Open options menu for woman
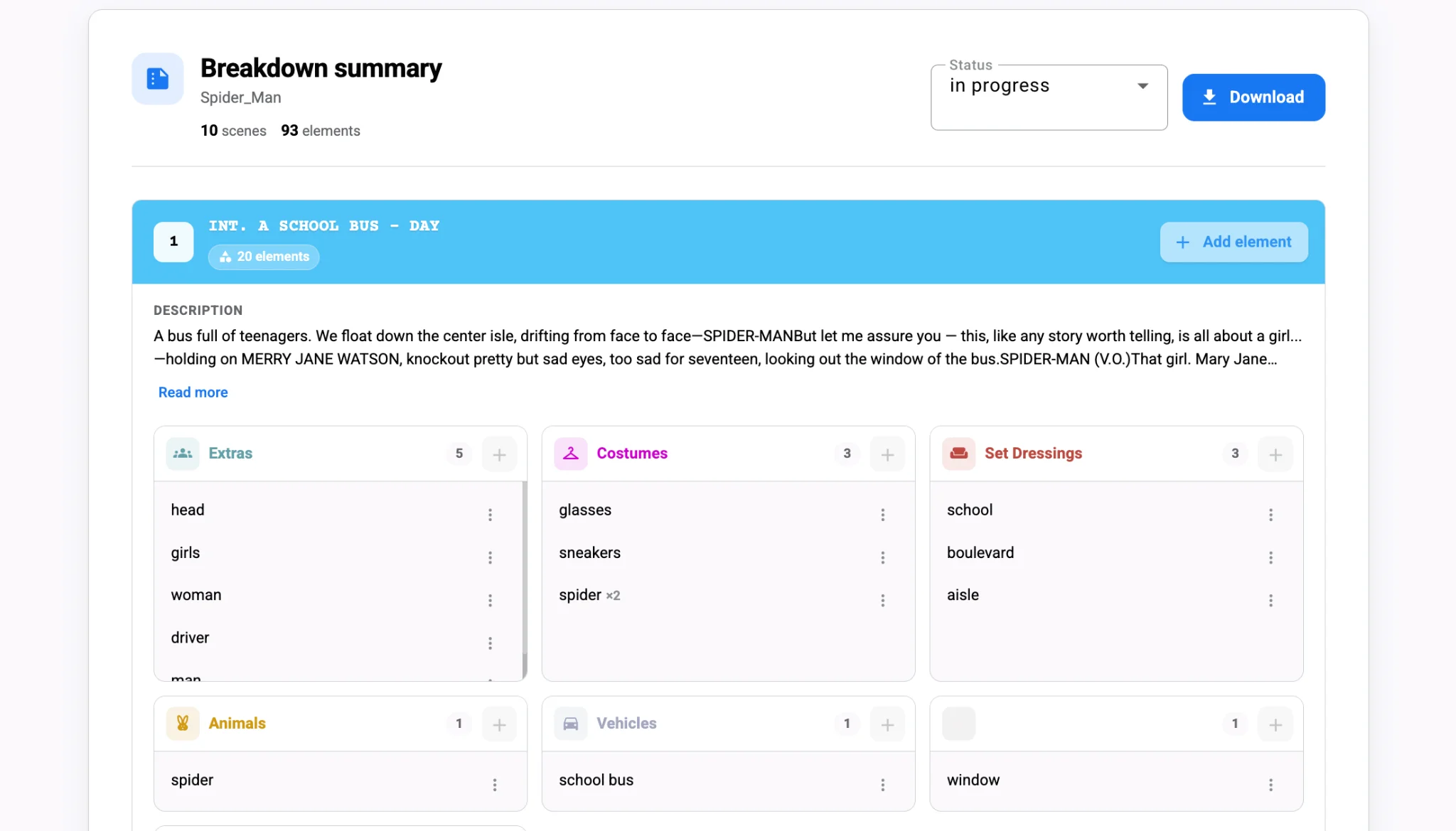 [490, 600]
